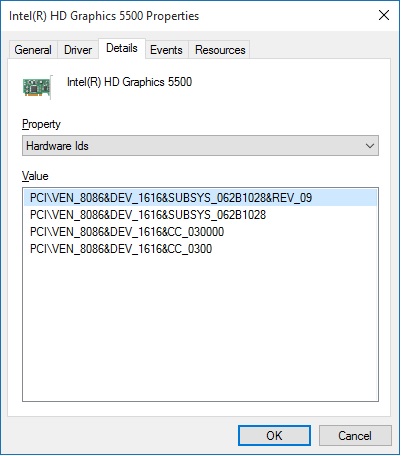Open the Property dropdown chevron
This screenshot has width=401, height=456.
click(370, 146)
